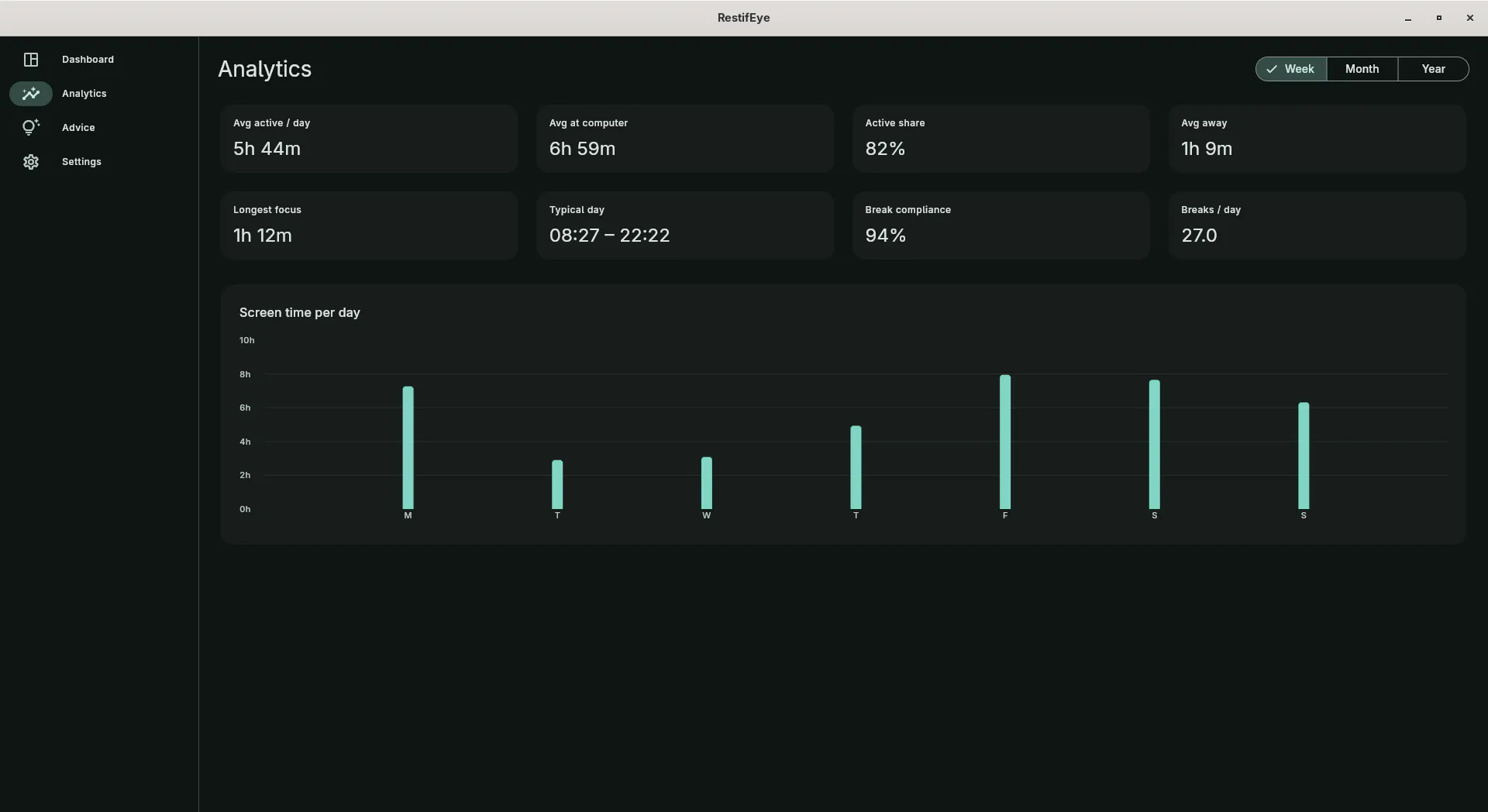The width and height of the screenshot is (1488, 812).
Task: Switch analytics range to Year
Action: click(1433, 69)
